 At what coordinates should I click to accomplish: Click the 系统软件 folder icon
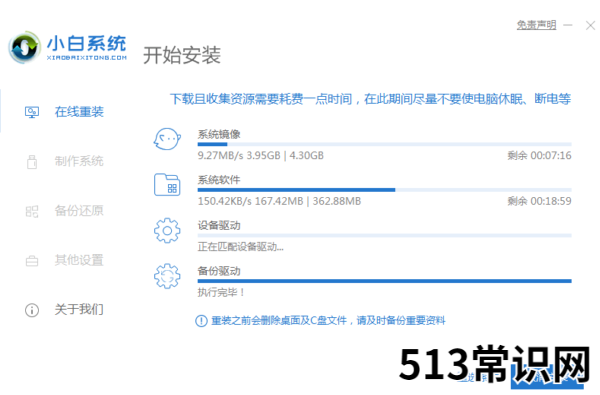click(x=167, y=185)
